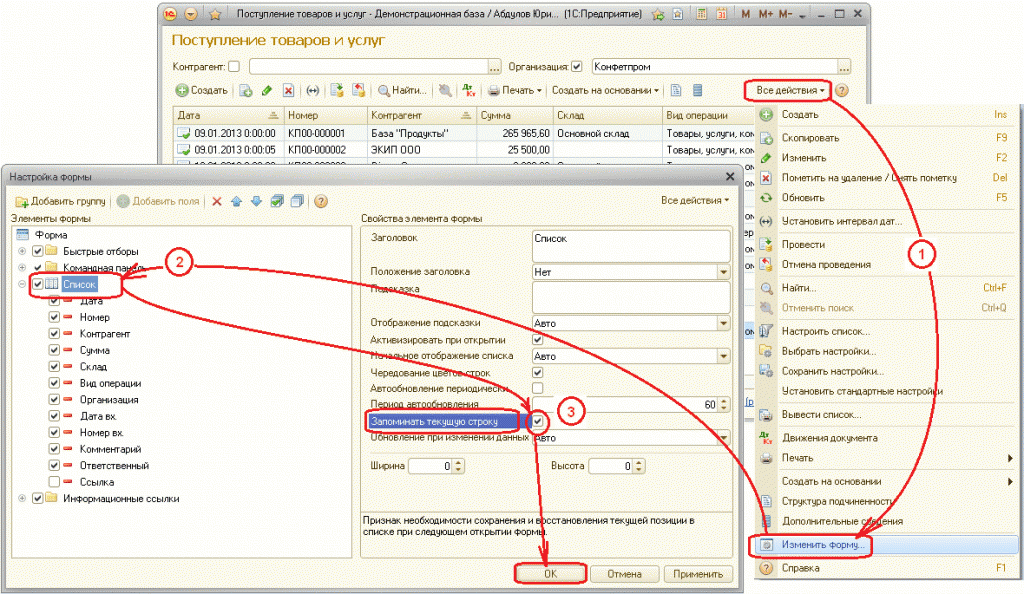This screenshot has width=1024, height=594.
Task: Uncheck Чередование цветов строк checkbox
Action: (538, 372)
